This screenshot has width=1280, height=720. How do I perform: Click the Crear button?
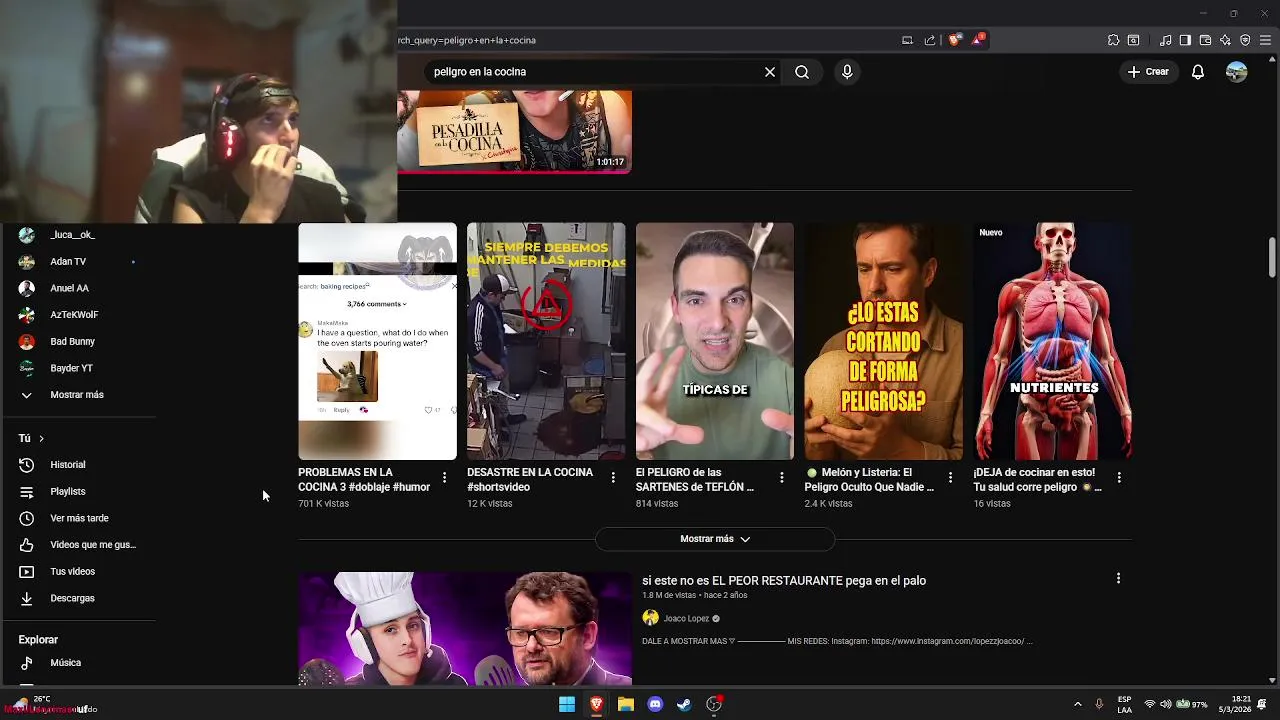point(1148,72)
